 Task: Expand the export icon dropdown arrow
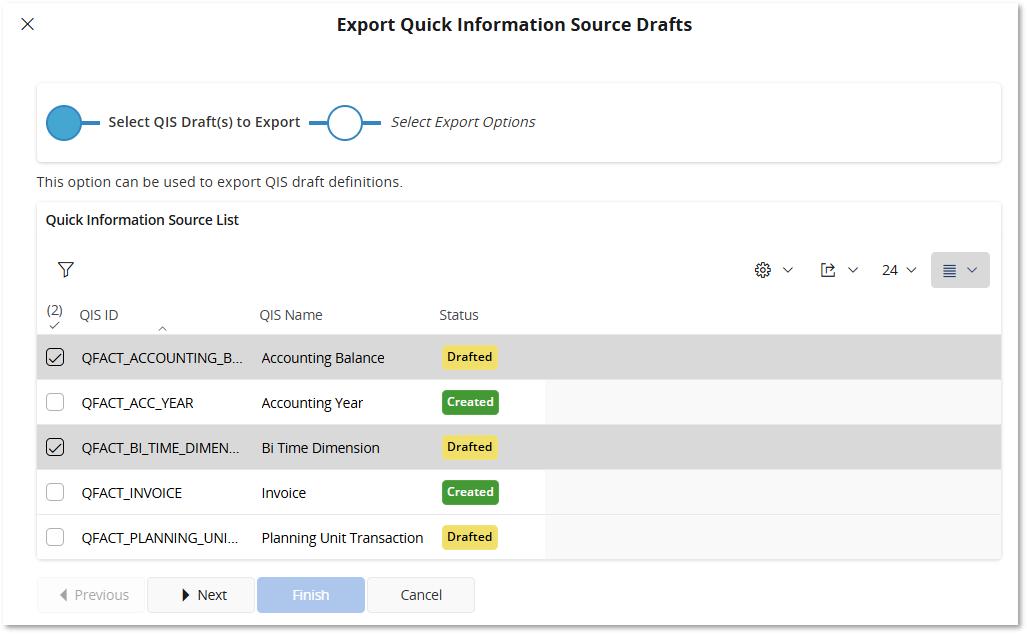tap(853, 270)
